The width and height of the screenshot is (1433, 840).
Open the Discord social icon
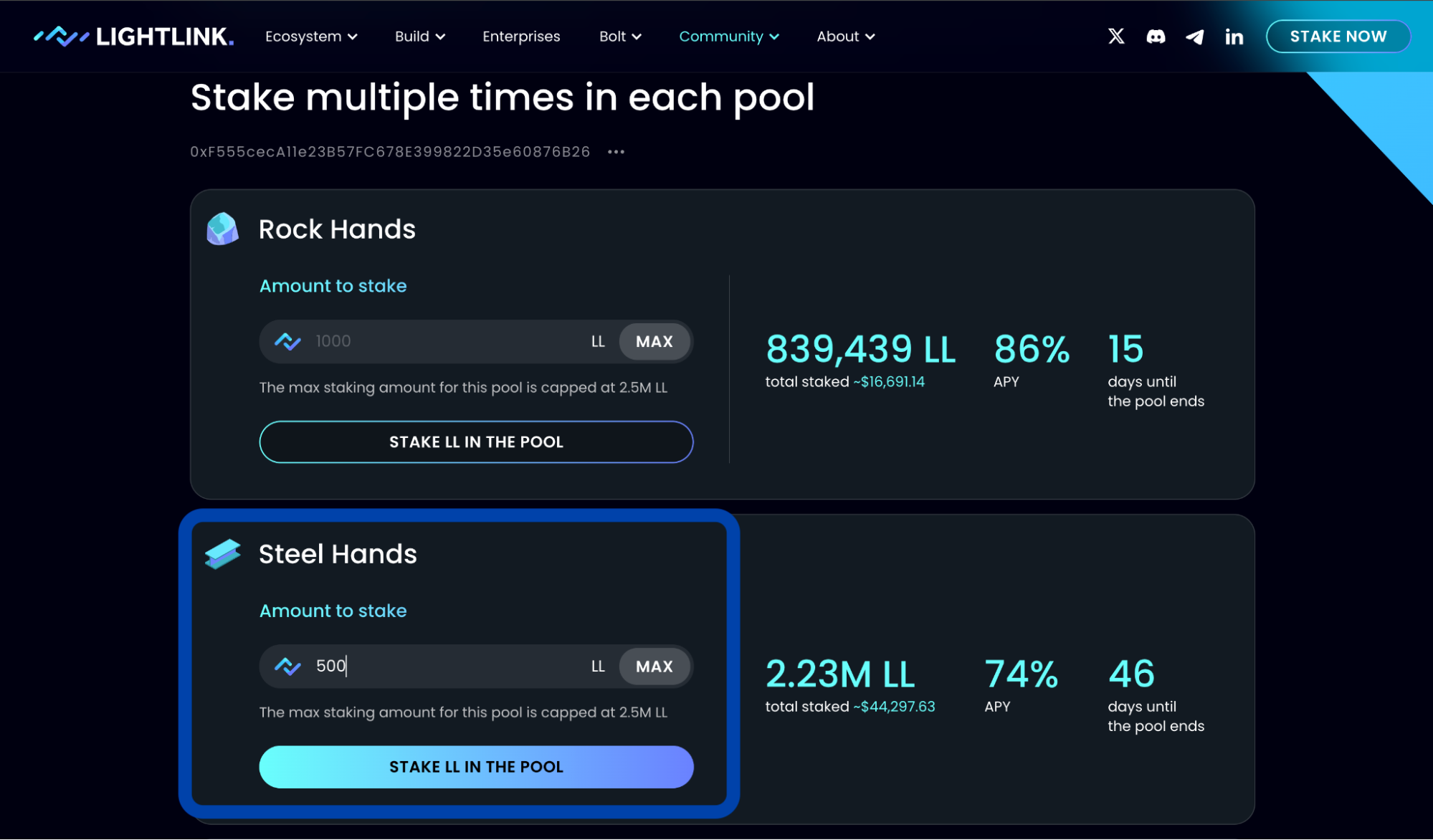[1156, 37]
